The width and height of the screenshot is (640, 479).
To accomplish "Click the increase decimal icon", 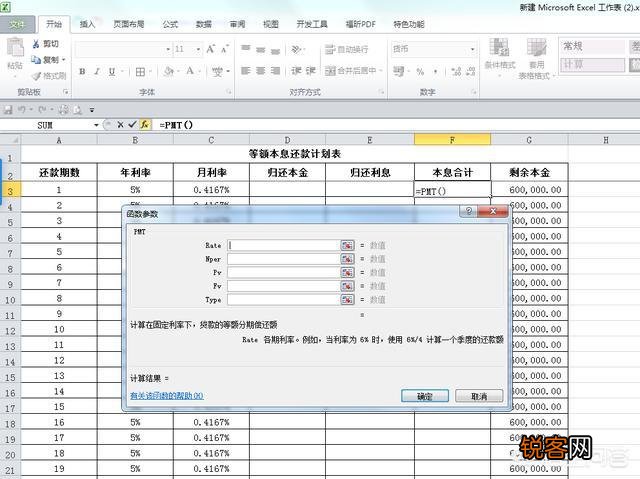I will coord(456,72).
